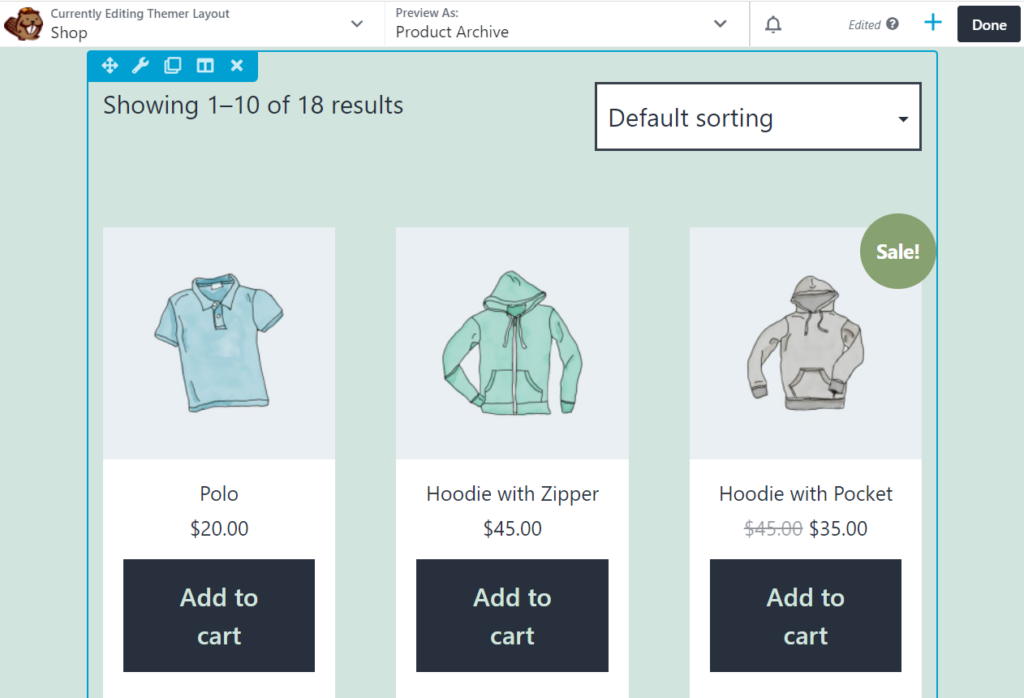Remove the module with the X icon
The height and width of the screenshot is (698, 1024).
(x=237, y=65)
